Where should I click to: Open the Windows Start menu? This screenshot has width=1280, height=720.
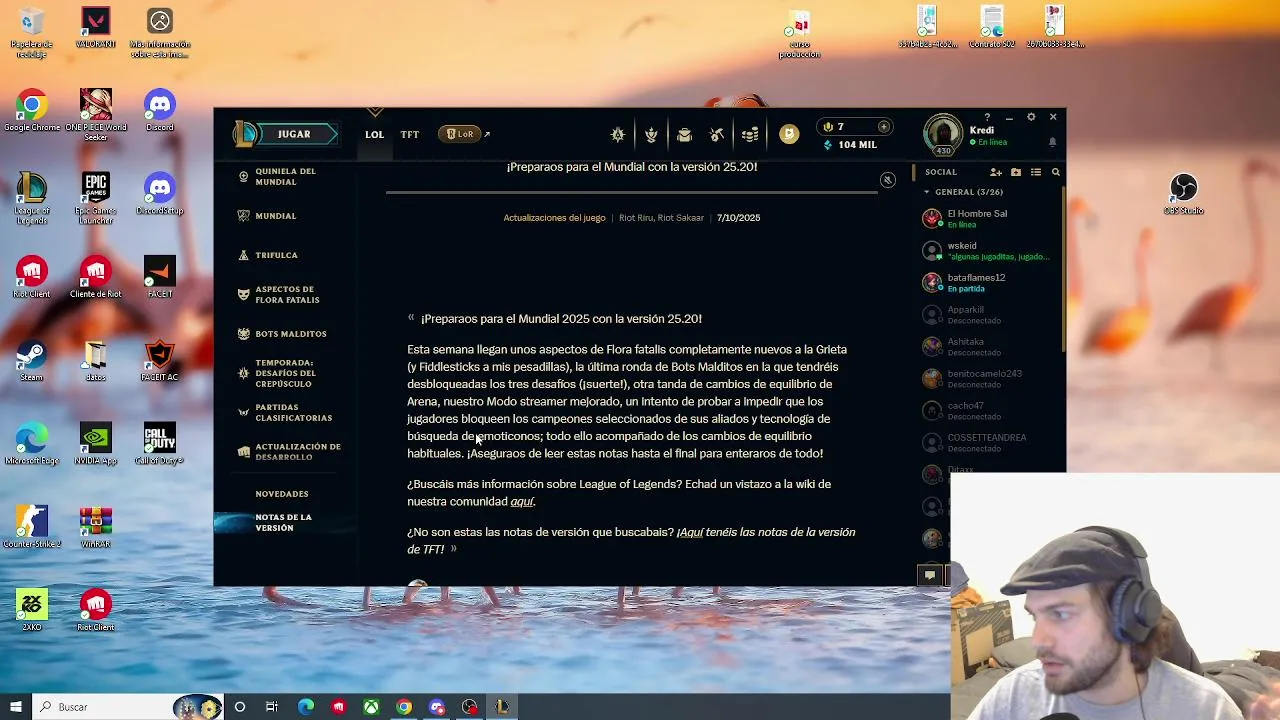coord(15,707)
